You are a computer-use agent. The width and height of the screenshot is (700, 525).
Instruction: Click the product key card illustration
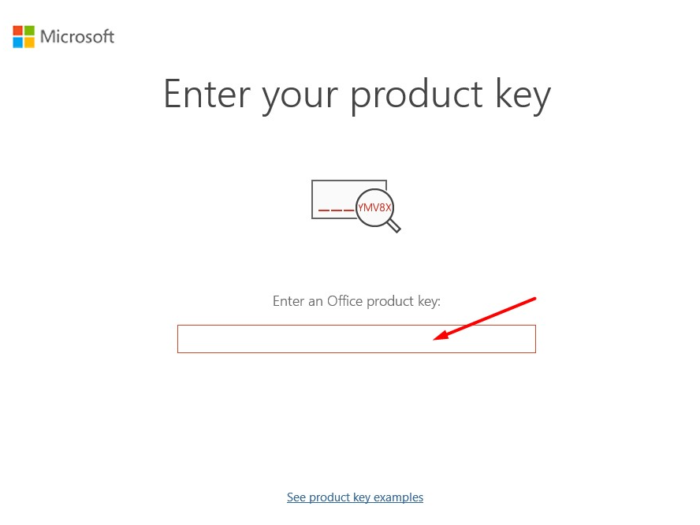click(333, 199)
